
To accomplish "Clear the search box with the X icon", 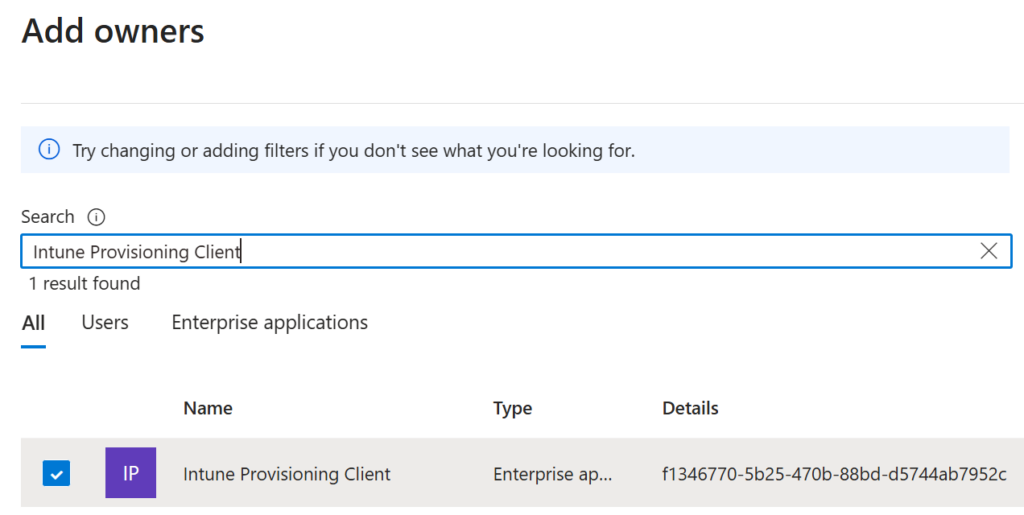I will (x=988, y=251).
